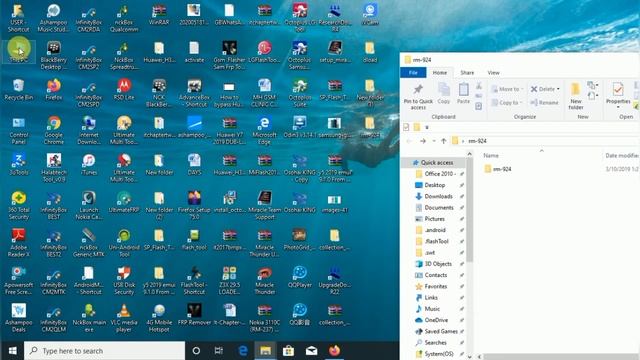Open the 4G Mobile Hotspot icon
The height and width of the screenshot is (360, 640).
[159, 318]
